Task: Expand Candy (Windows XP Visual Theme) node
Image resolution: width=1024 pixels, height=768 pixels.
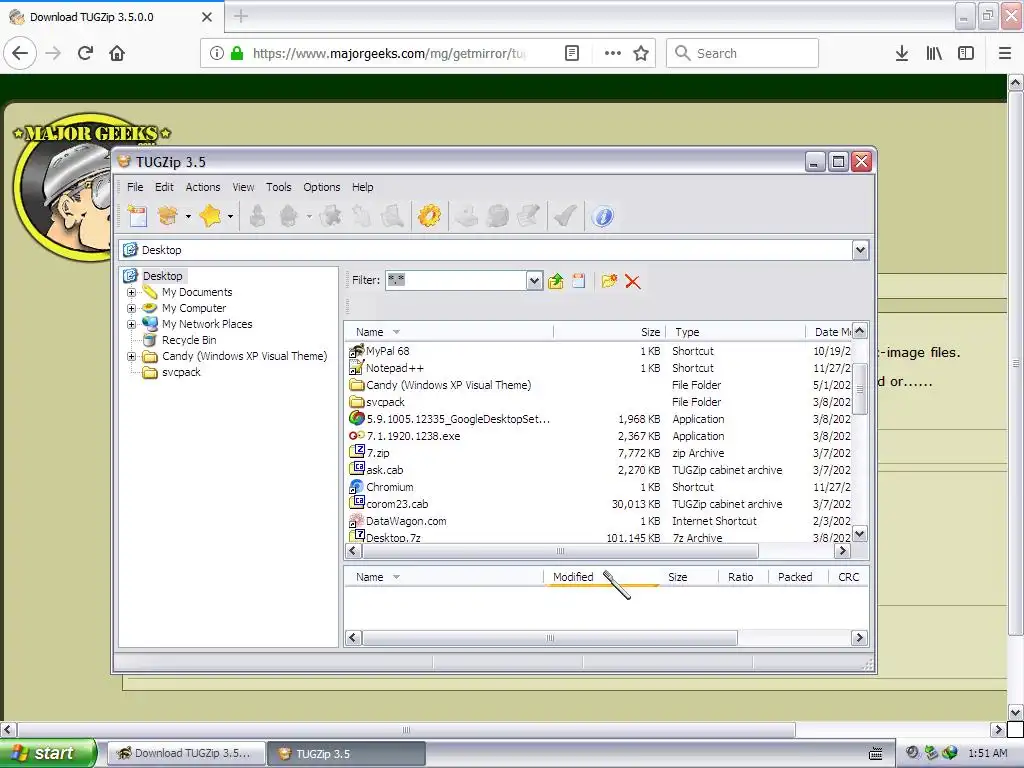Action: (x=131, y=357)
